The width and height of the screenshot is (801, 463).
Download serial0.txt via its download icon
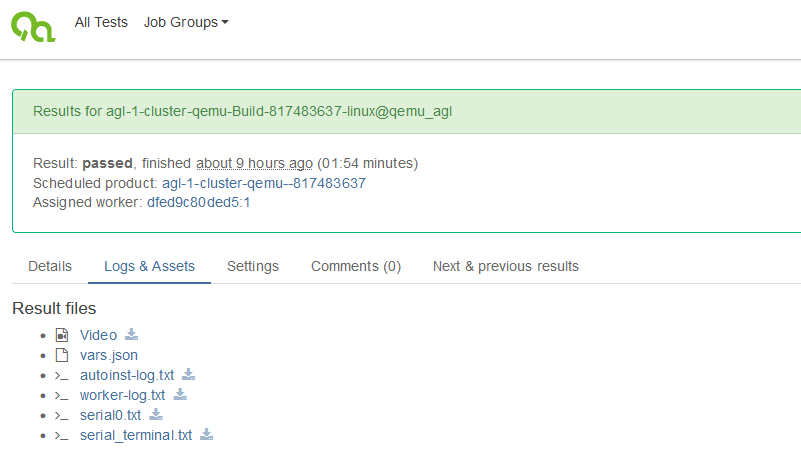[155, 415]
